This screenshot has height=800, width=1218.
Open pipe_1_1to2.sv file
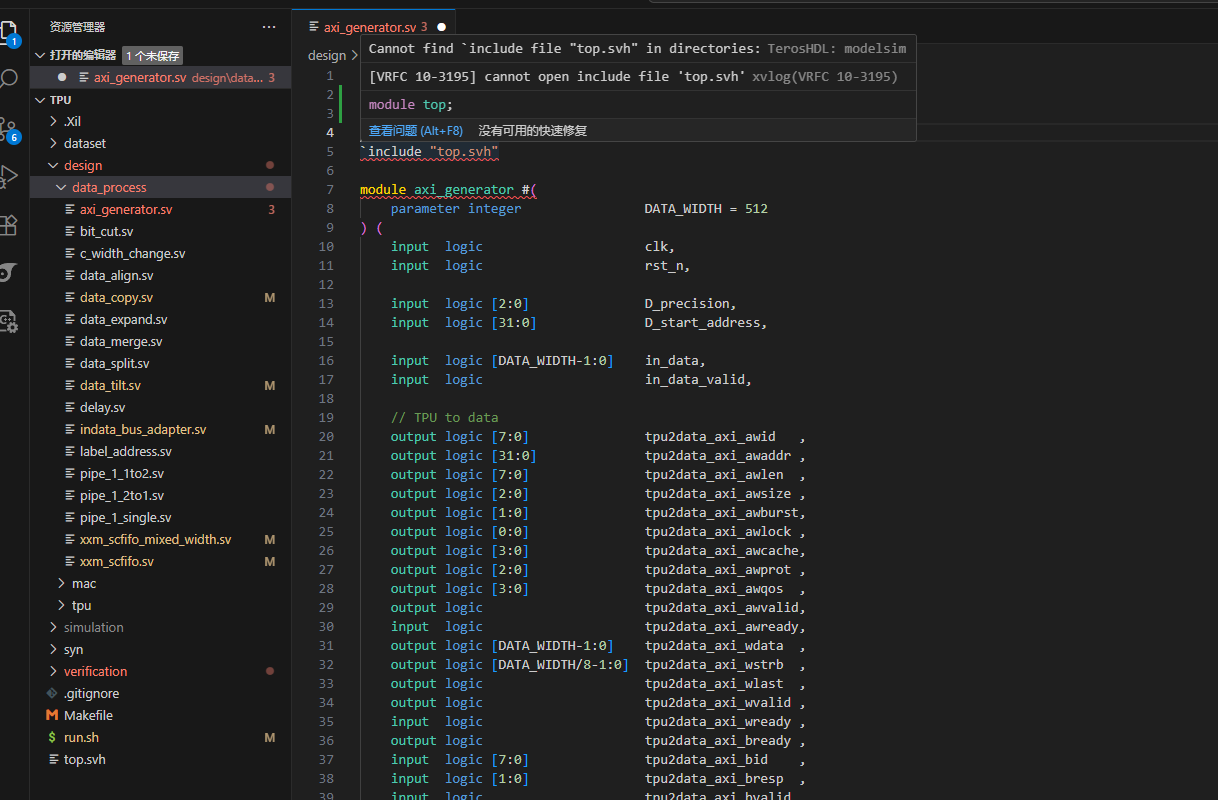pyautogui.click(x=122, y=473)
